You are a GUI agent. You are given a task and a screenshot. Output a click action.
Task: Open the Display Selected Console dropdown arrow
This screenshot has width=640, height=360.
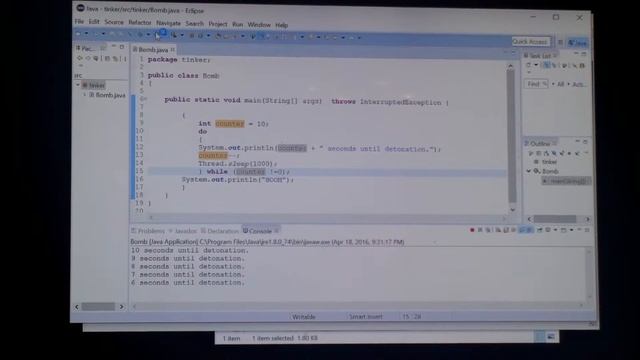556,230
